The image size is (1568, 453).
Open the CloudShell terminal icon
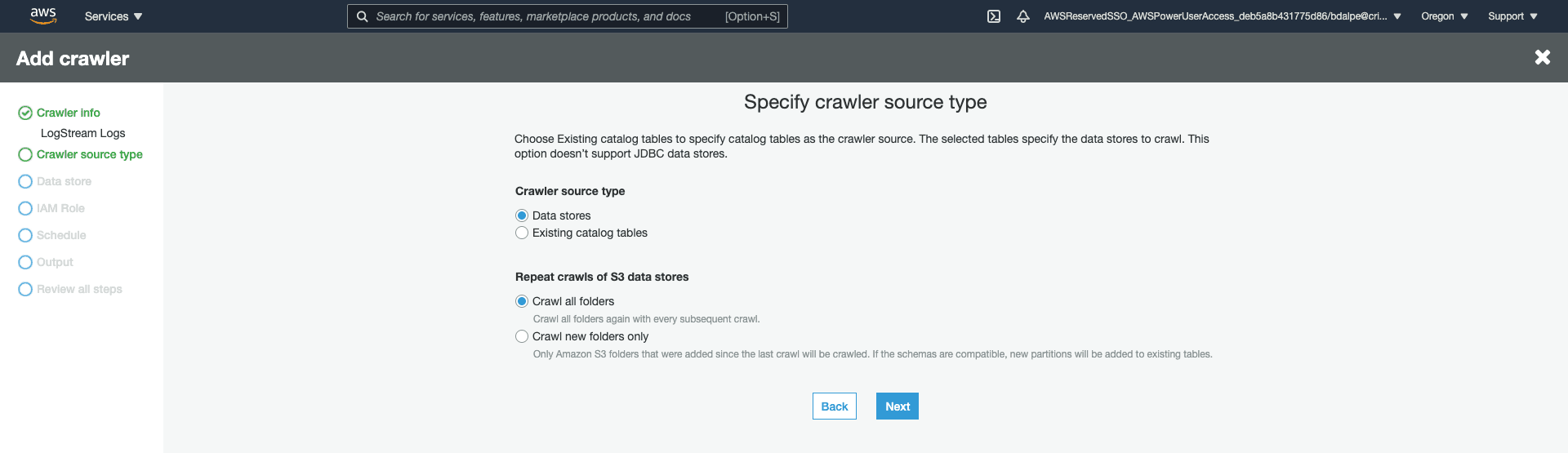click(994, 16)
